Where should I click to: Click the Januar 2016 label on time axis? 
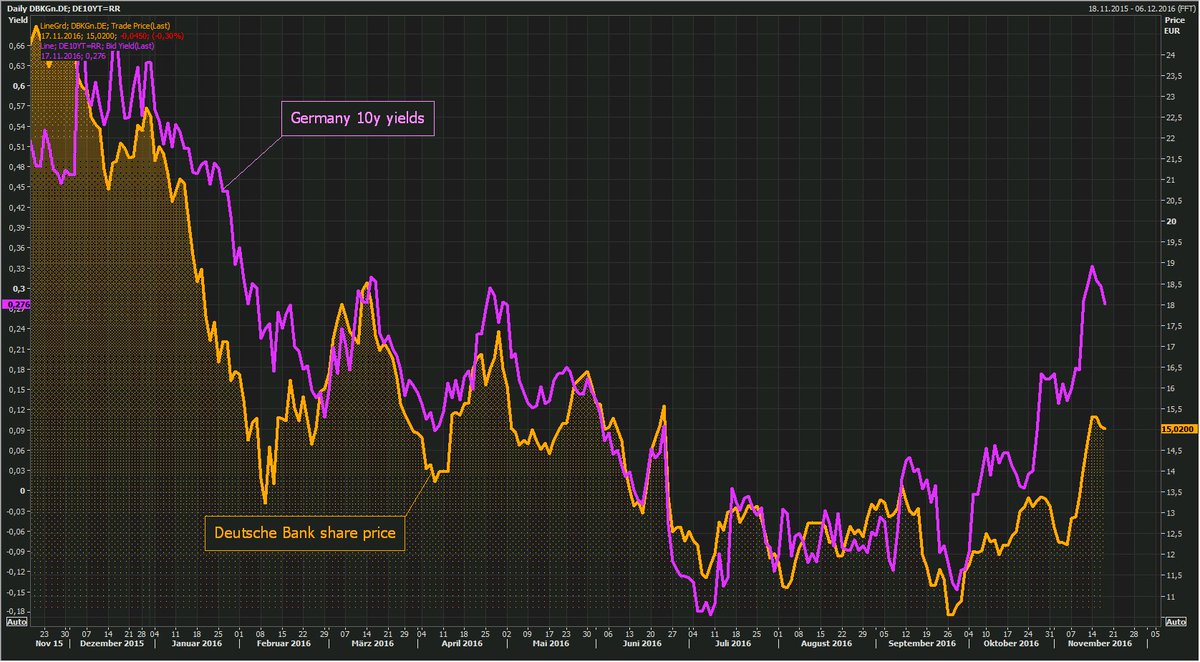coord(195,644)
